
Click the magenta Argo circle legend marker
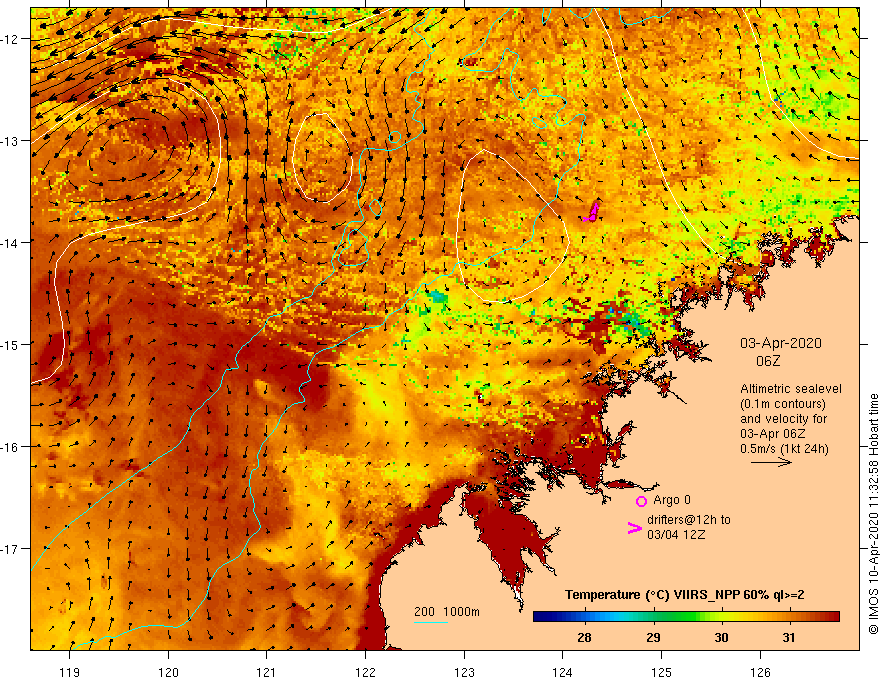641,501
